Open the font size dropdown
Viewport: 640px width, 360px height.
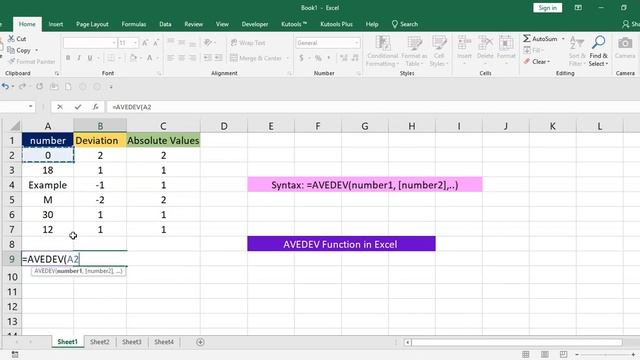pos(135,43)
